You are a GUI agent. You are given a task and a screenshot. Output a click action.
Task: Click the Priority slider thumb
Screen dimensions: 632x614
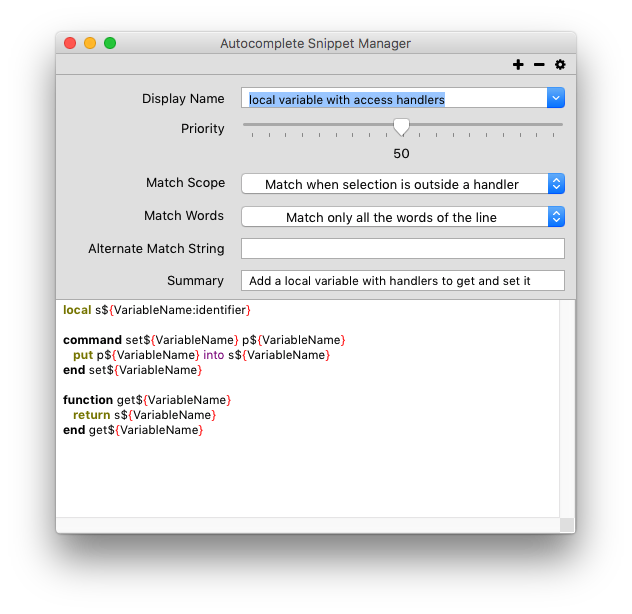point(401,126)
